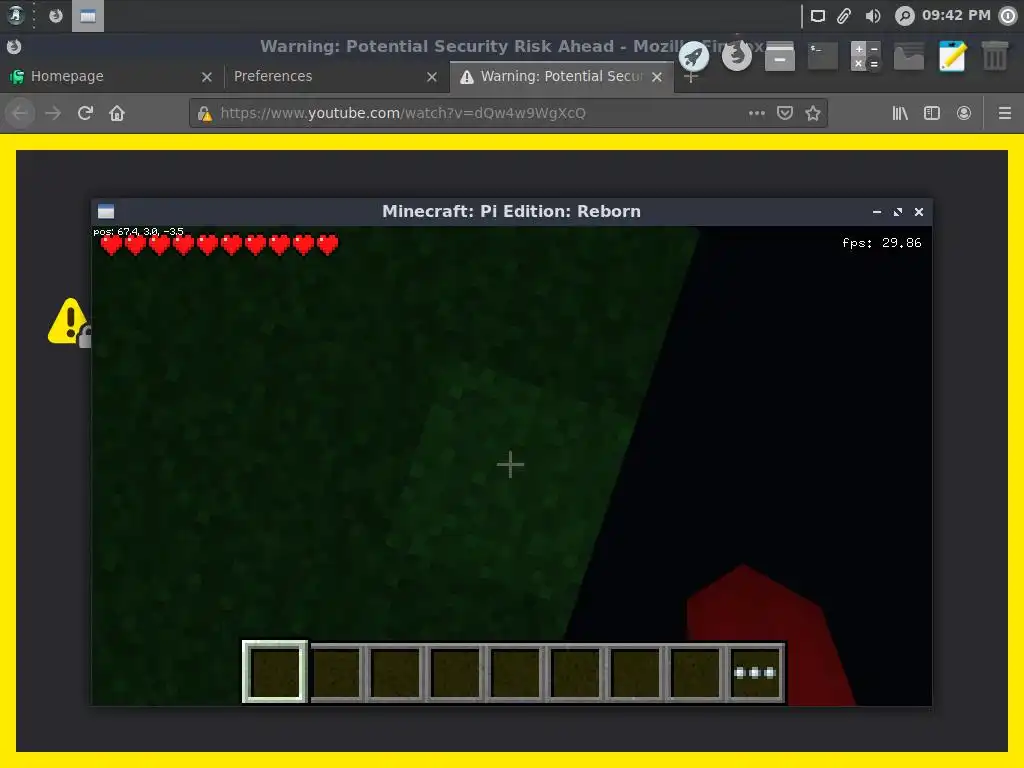This screenshot has width=1024, height=768.
Task: Close the Minecraft: Pi Edition: Reborn window
Action: tap(919, 212)
